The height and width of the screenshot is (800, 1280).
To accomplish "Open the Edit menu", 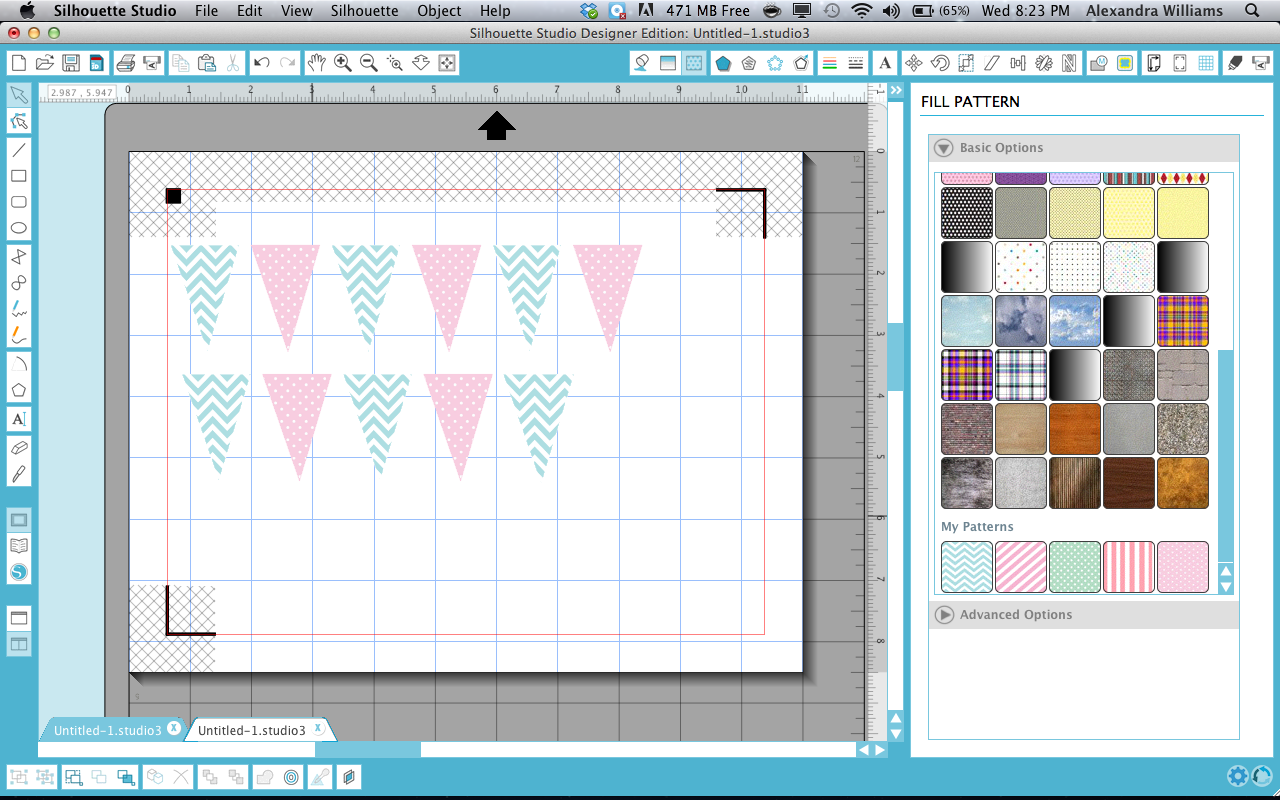I will tap(250, 11).
